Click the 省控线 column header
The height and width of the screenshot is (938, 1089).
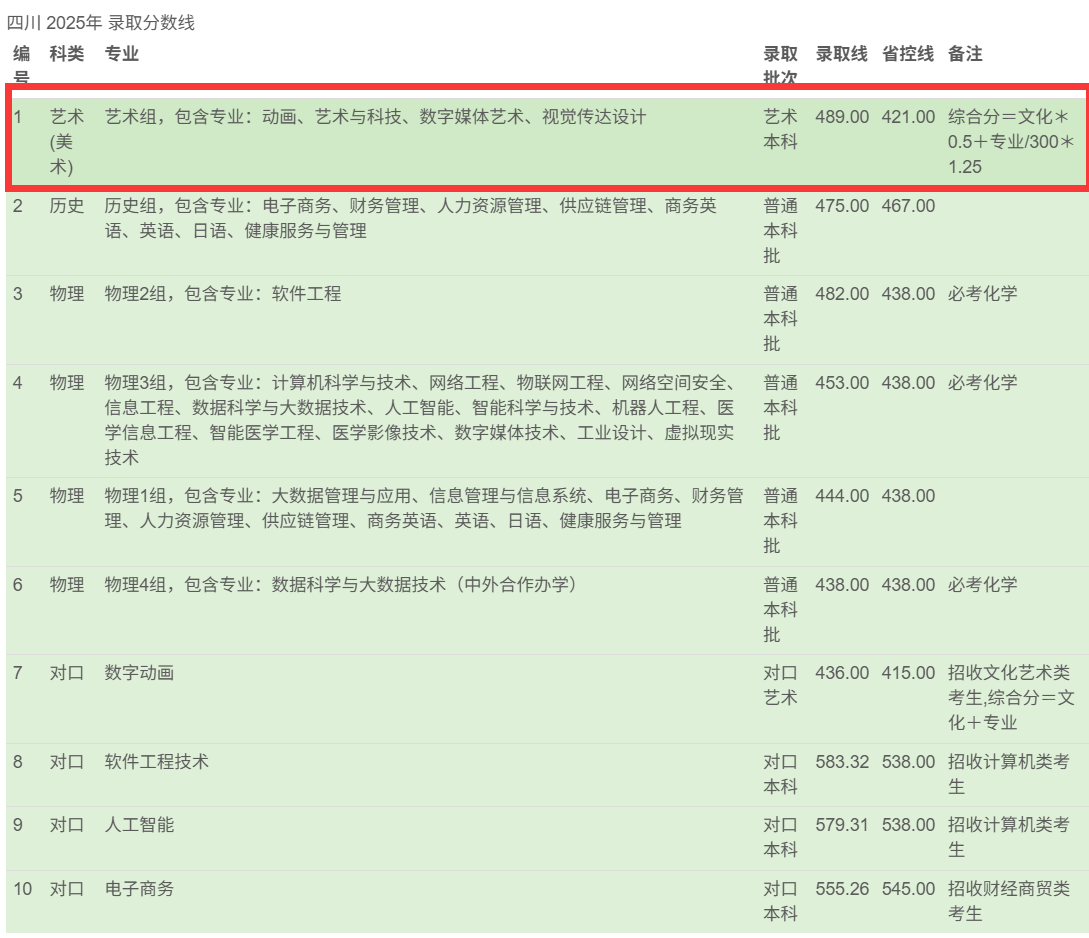tap(908, 53)
